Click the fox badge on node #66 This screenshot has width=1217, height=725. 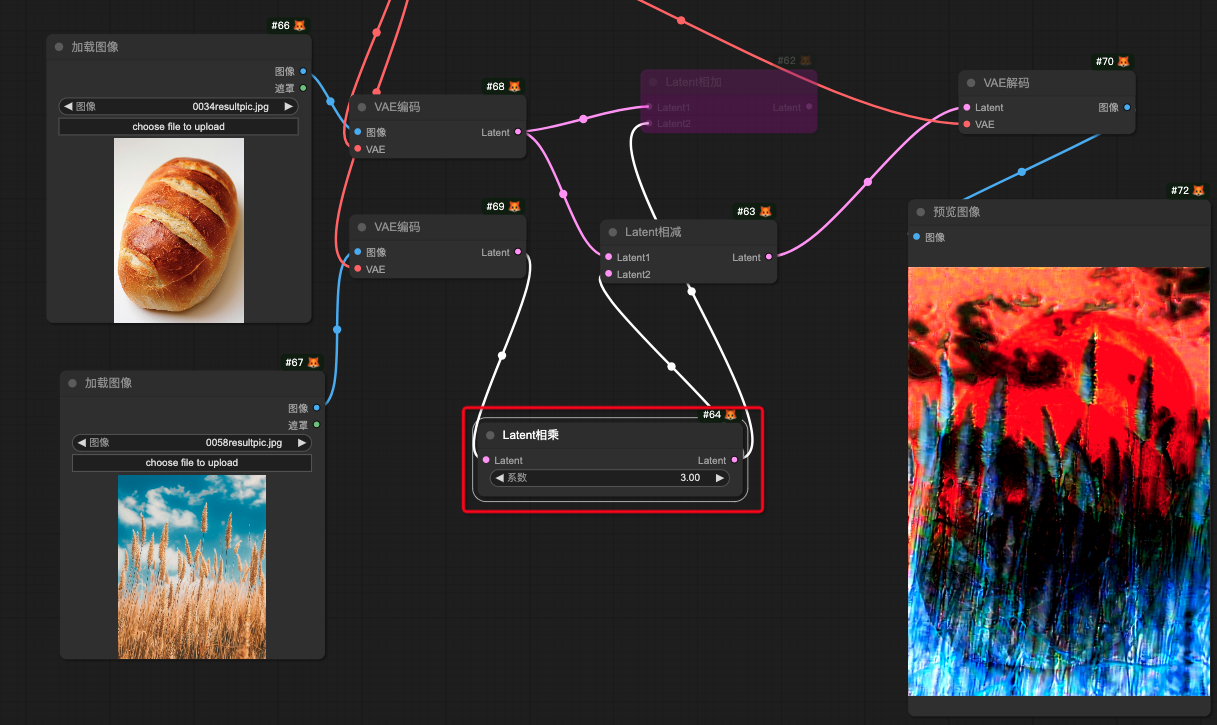click(x=300, y=25)
